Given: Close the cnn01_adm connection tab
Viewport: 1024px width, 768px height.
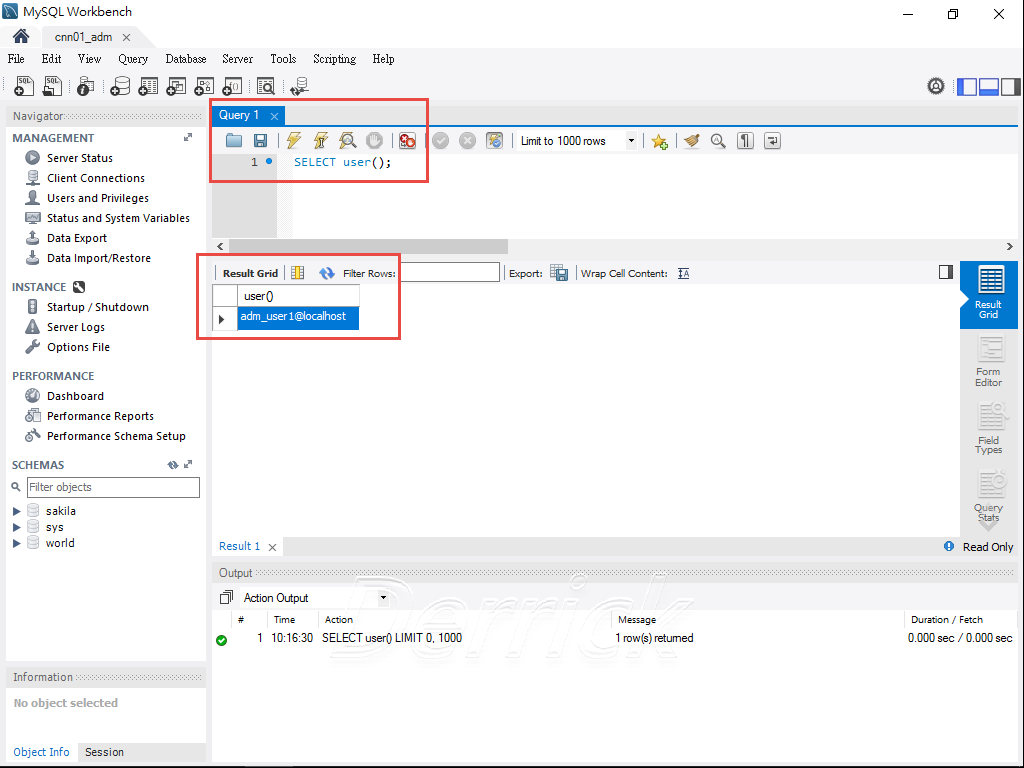Looking at the screenshot, I should point(127,37).
